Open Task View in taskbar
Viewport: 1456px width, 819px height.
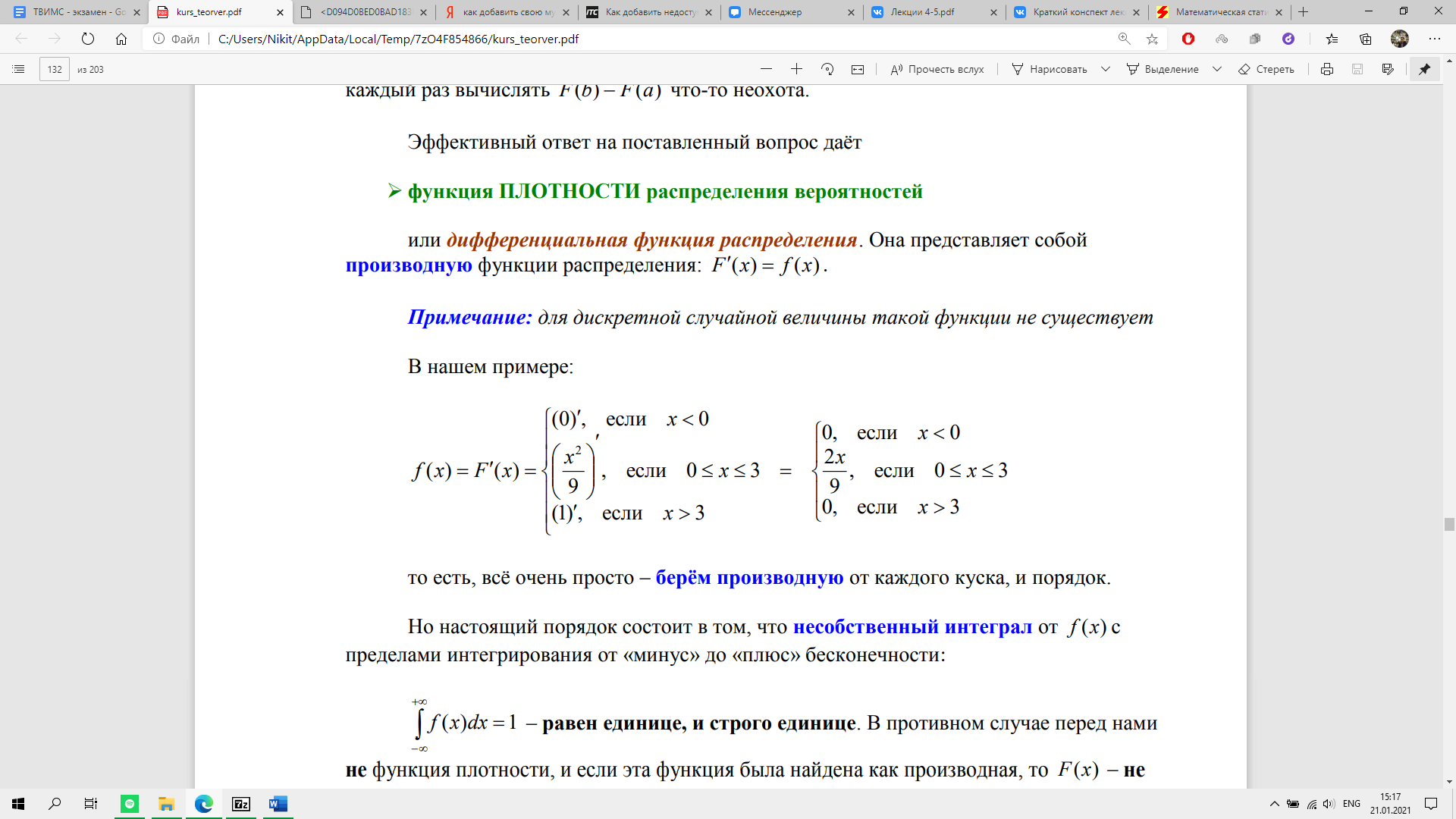(x=91, y=804)
